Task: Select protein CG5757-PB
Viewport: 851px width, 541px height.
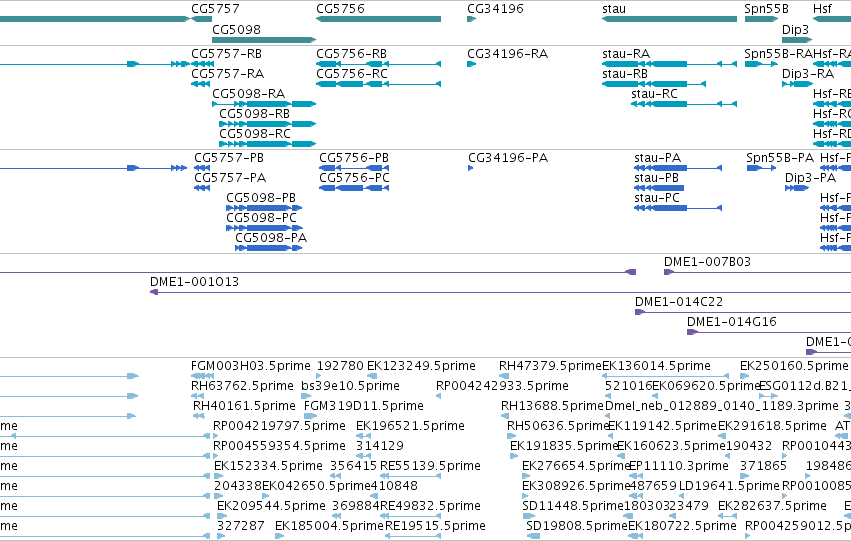Action: (229, 158)
